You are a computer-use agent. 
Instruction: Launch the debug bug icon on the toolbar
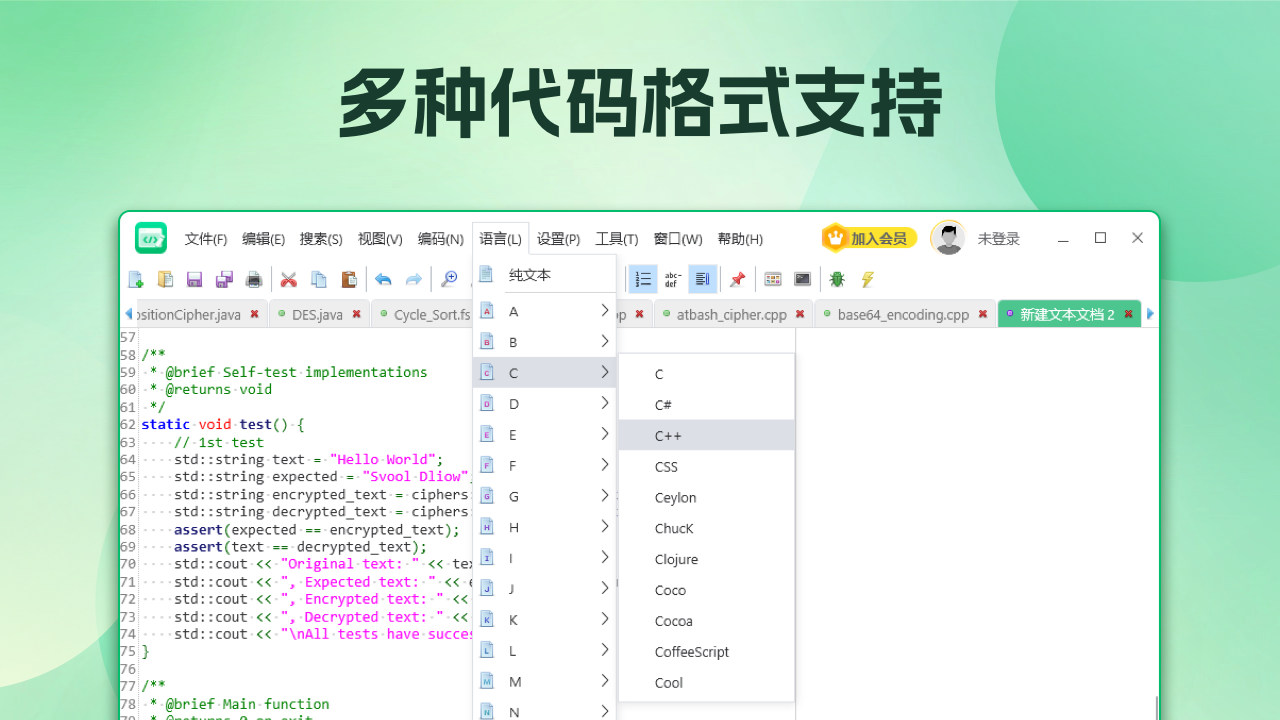(837, 279)
